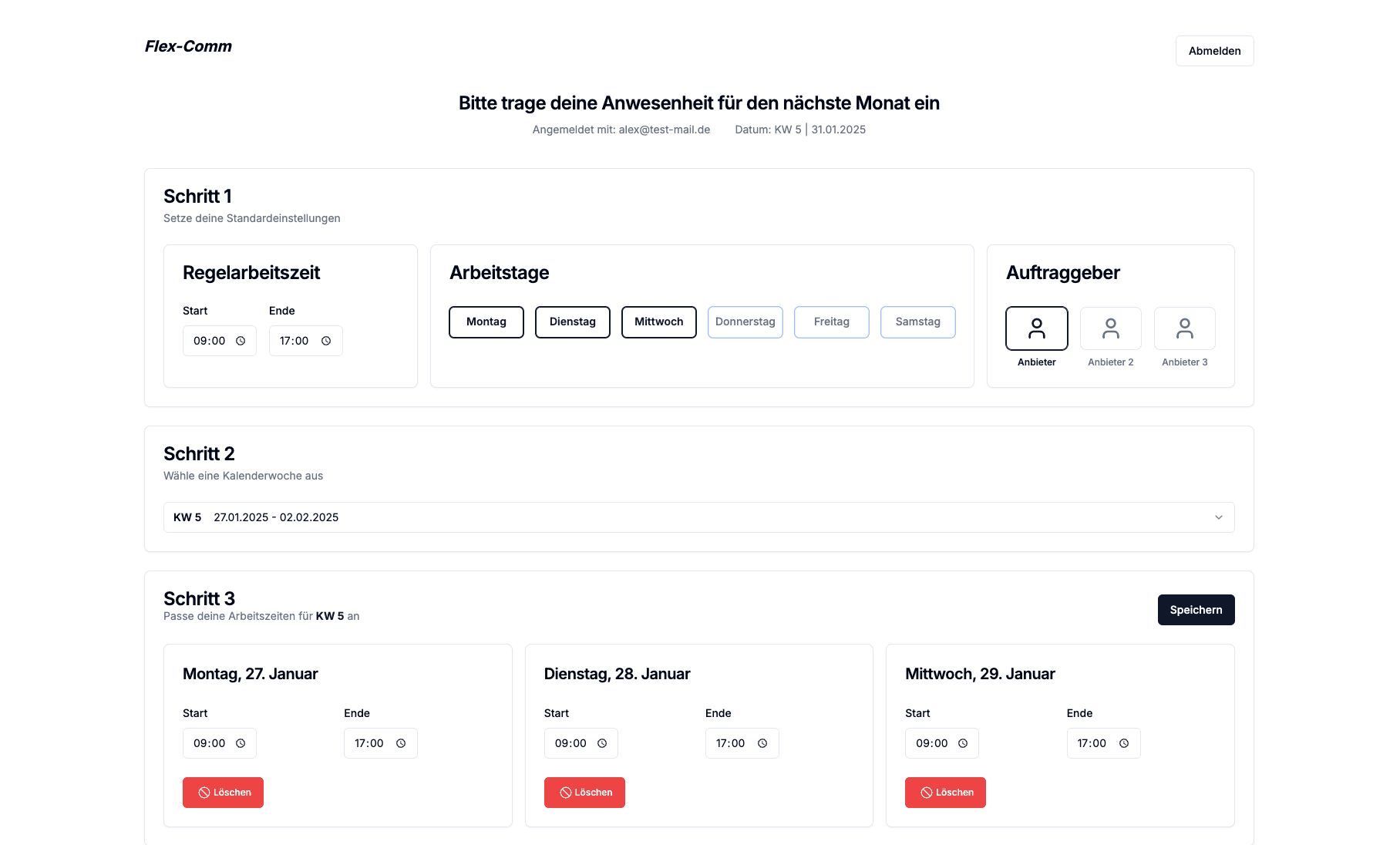The image size is (1400, 845).
Task: Select the Anbieter 3 person icon
Action: tap(1184, 328)
